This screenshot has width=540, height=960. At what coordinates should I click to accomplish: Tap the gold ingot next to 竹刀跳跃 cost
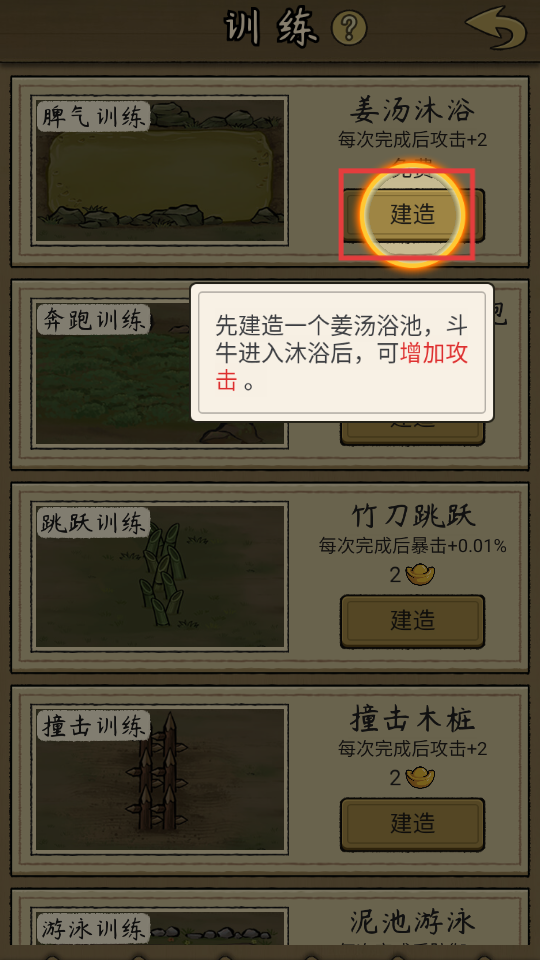point(419,575)
